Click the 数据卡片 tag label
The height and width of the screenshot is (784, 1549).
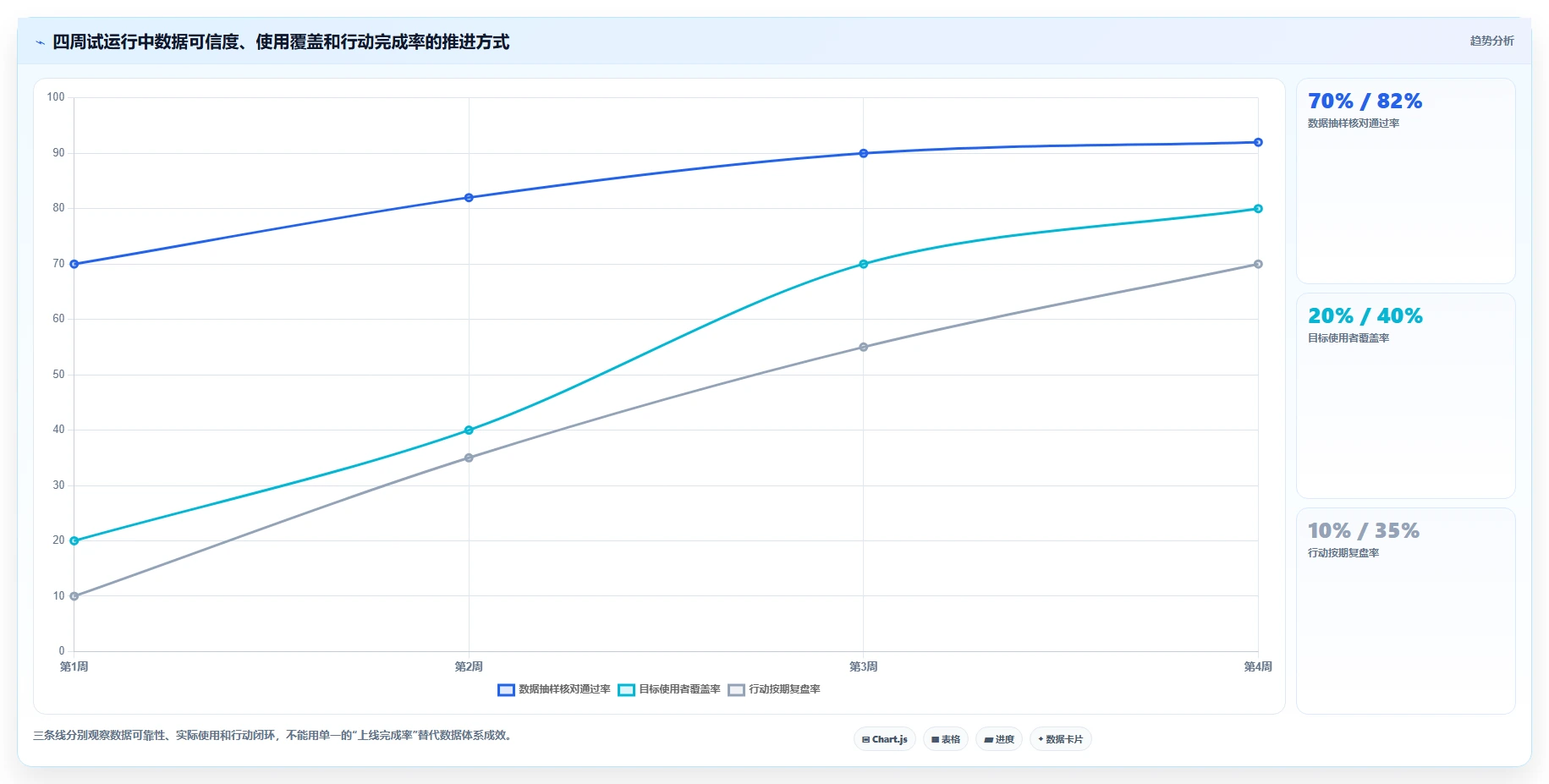1064,739
